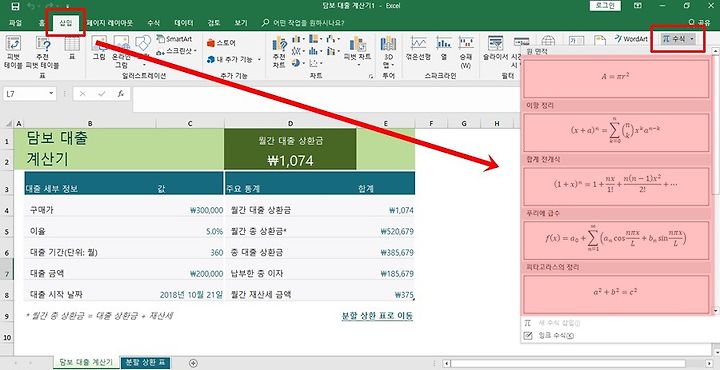Viewport: 720px width, 370px height.
Task: Insert a SmartArt graphic
Action: pyautogui.click(x=173, y=39)
